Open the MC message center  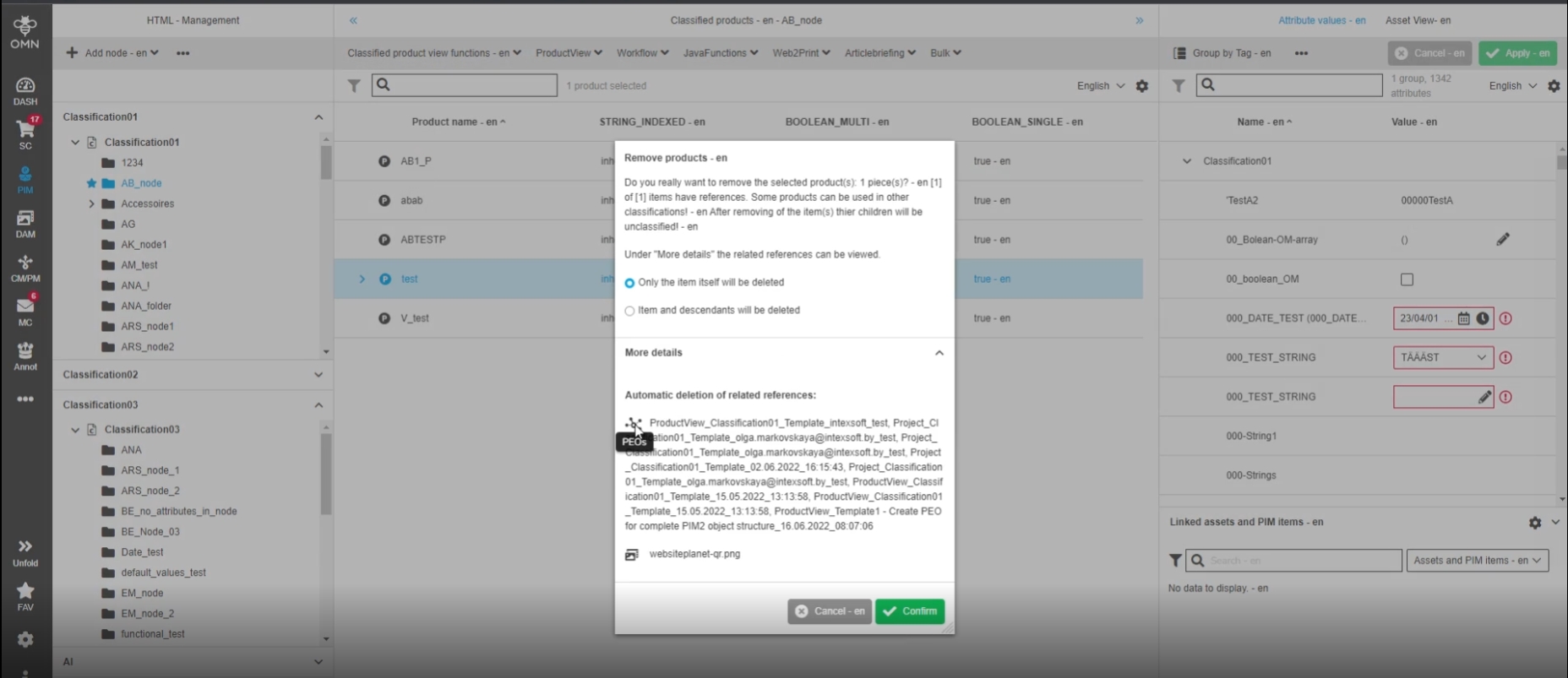(25, 312)
